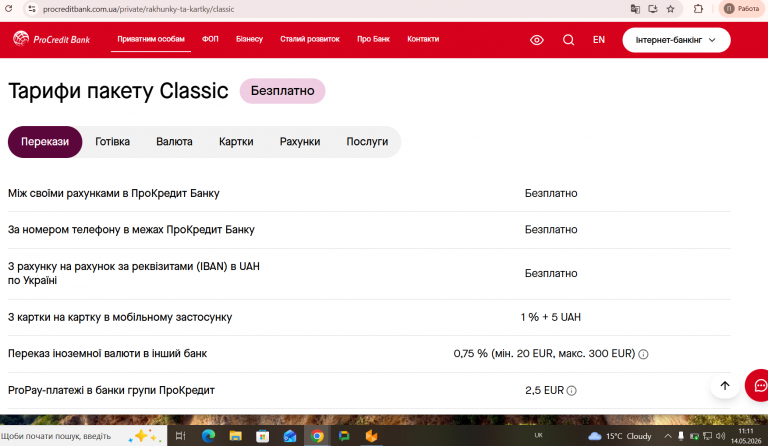
Task: Open browser Extensions puzzle icon
Action: (698, 9)
